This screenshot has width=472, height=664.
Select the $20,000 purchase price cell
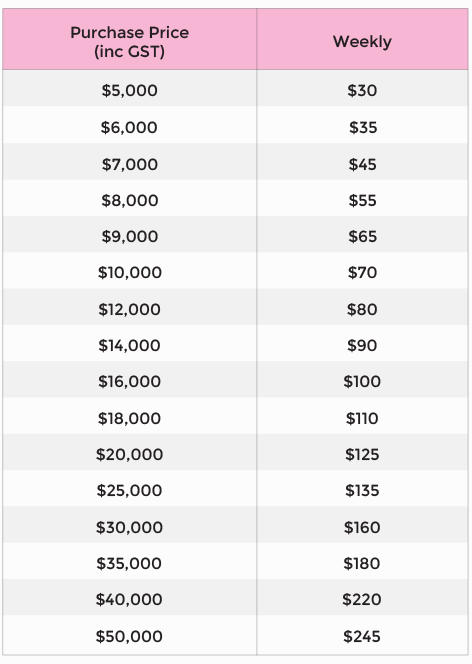(130, 454)
